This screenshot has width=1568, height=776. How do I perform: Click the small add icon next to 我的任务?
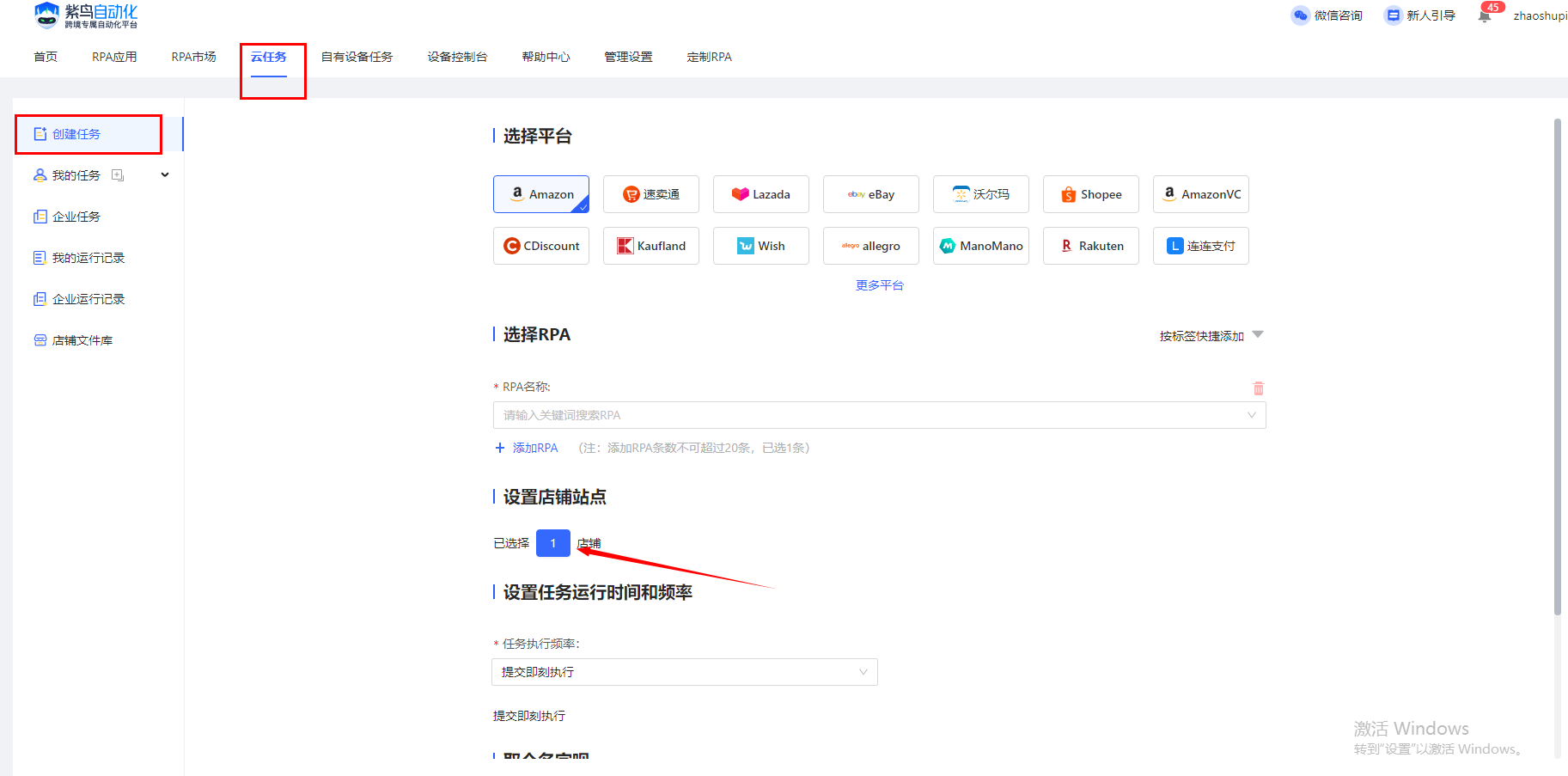(x=118, y=175)
